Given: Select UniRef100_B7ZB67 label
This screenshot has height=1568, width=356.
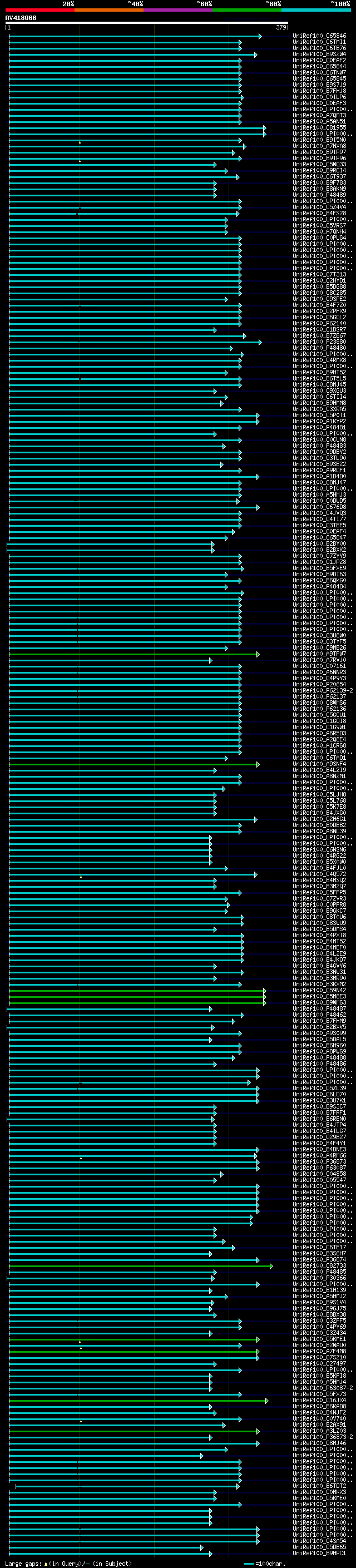Looking at the screenshot, I should pos(319,336).
